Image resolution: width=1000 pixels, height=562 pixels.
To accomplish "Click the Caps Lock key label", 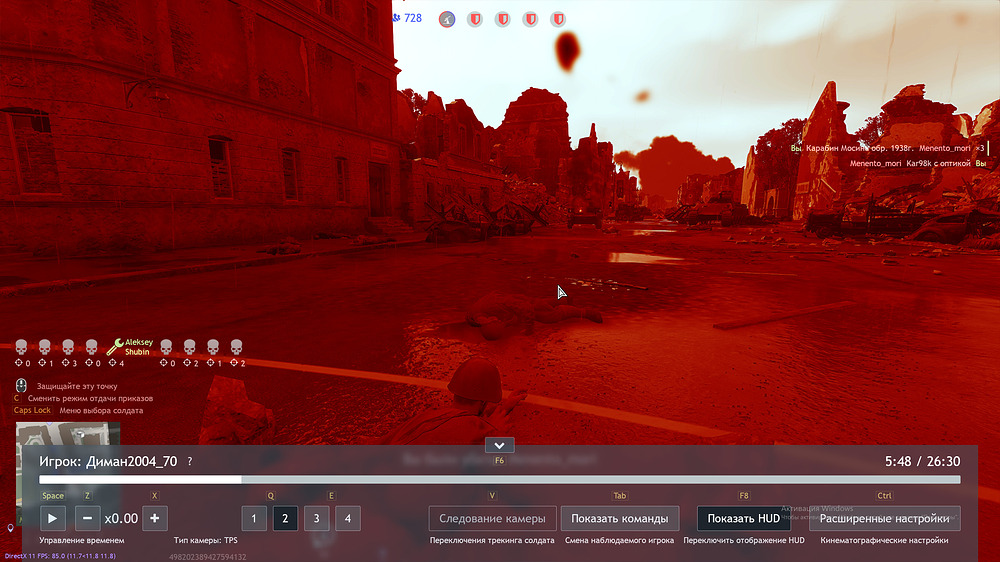I will (x=32, y=410).
